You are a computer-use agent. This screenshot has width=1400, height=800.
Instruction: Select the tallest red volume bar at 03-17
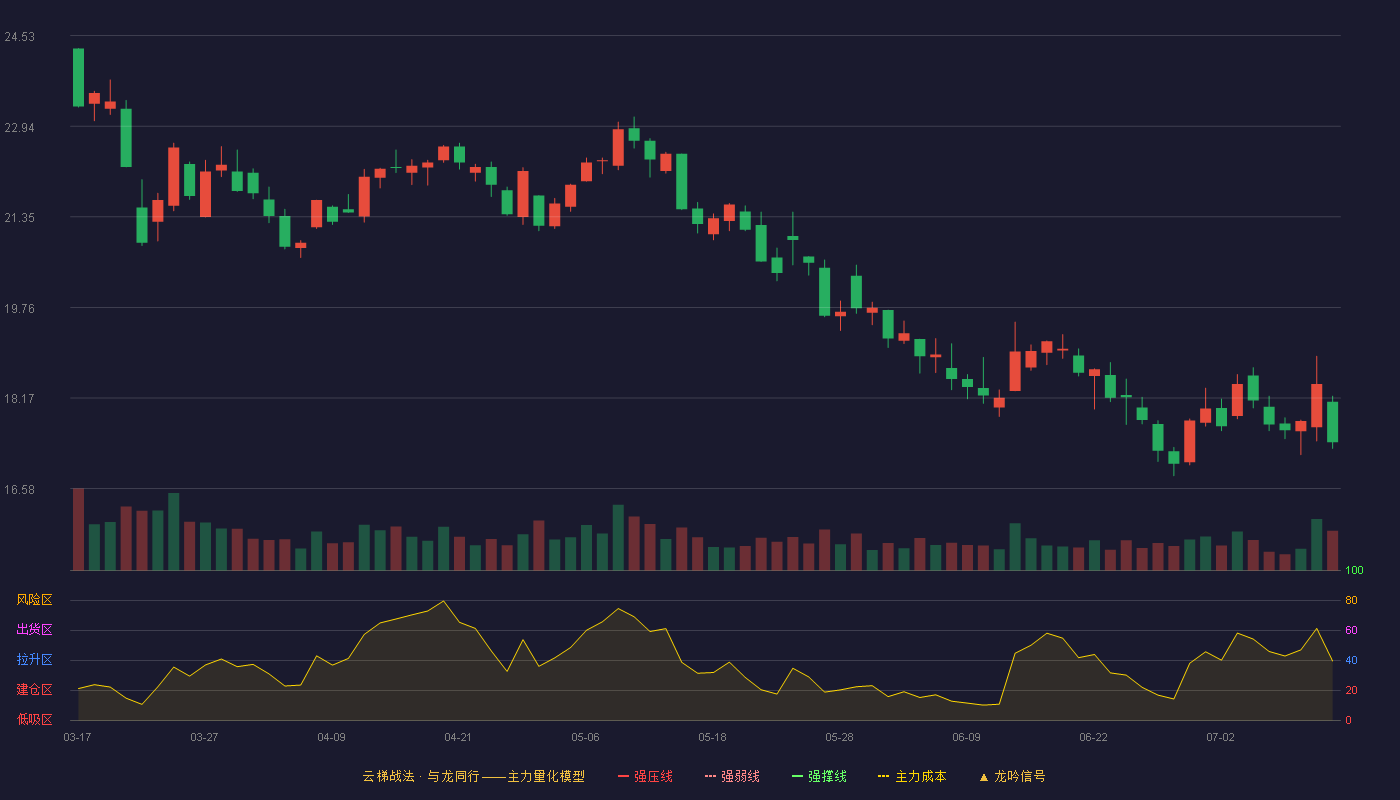click(x=78, y=529)
